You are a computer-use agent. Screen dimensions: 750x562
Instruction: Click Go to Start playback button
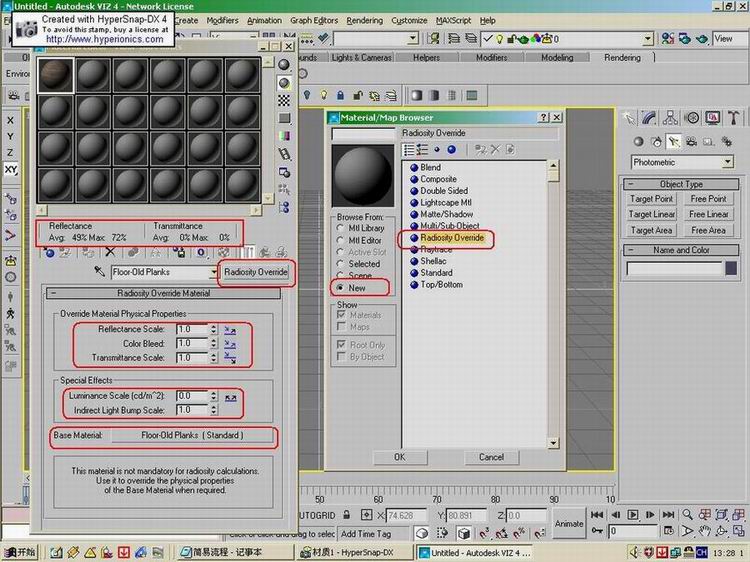[596, 515]
